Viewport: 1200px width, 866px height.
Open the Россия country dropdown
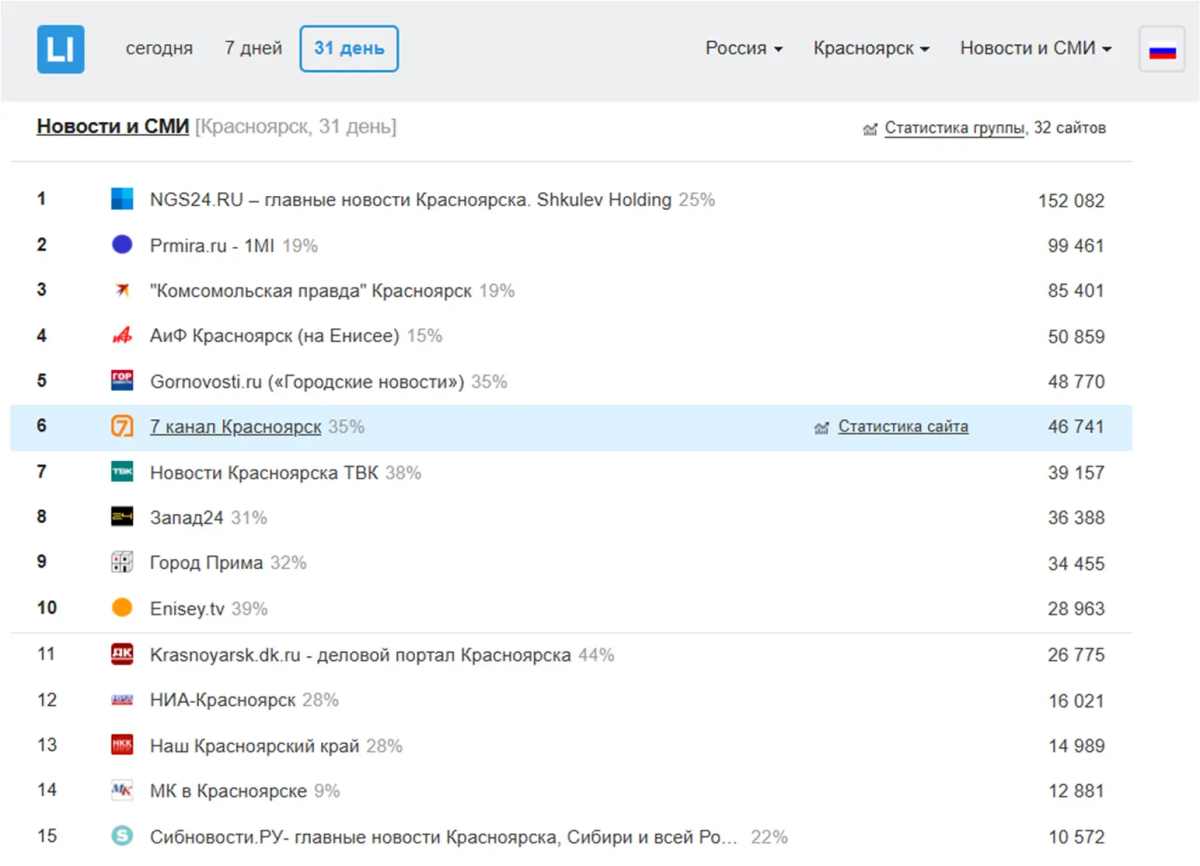click(744, 49)
